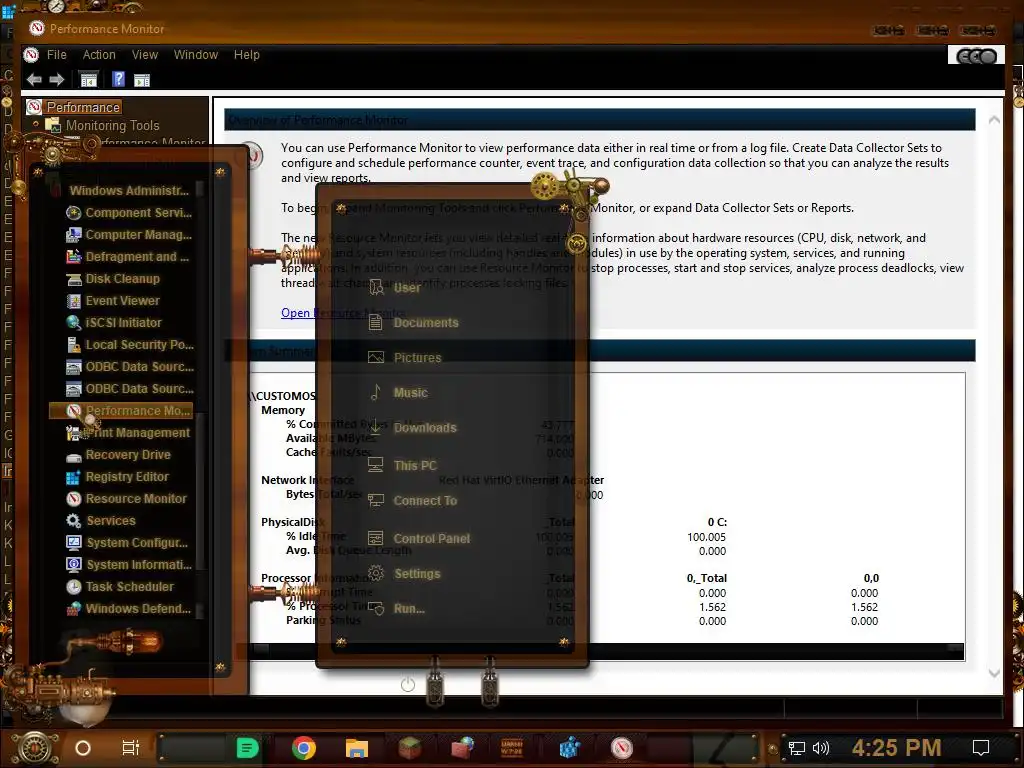Viewport: 1024px width, 768px height.
Task: Launch iSCSI Initiator
Action: pyautogui.click(x=114, y=323)
